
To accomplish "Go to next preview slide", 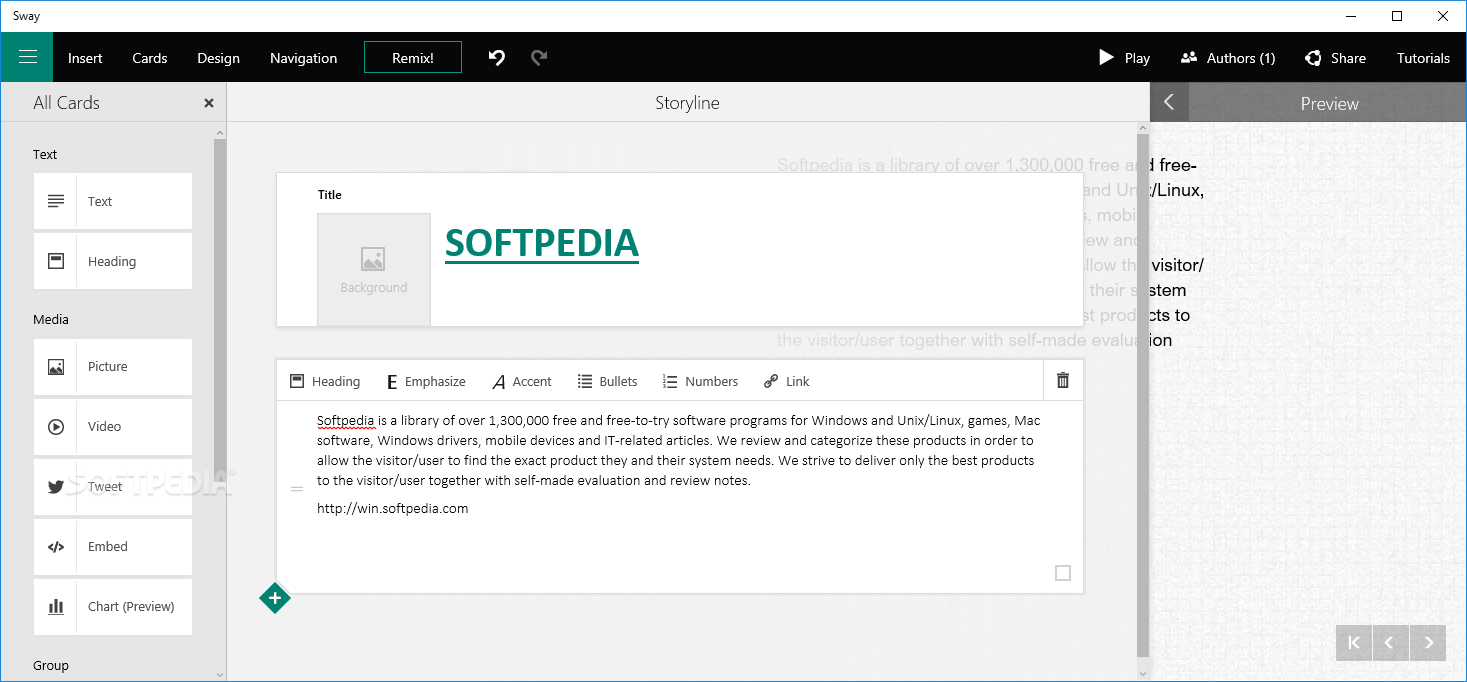I will pos(1428,643).
